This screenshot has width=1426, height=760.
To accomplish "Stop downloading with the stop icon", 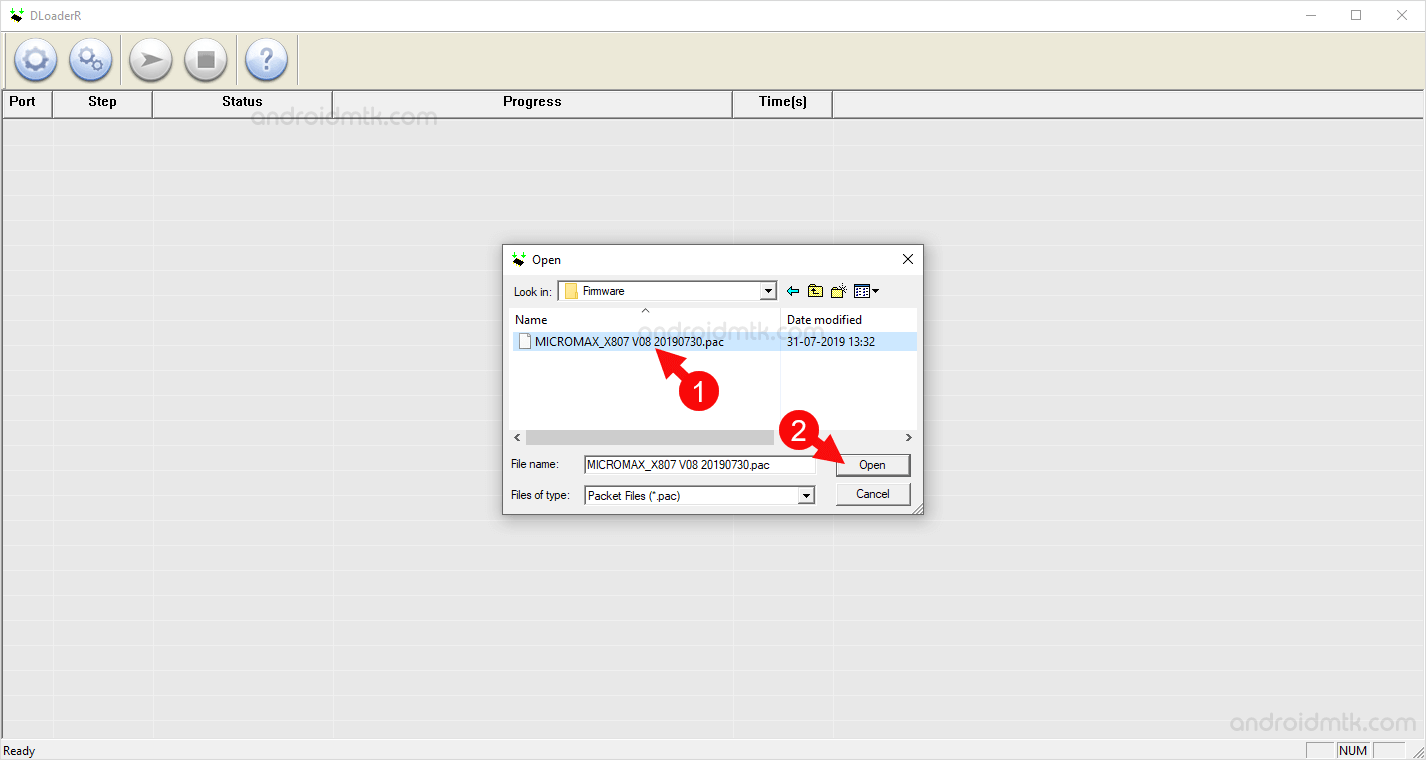I will coord(206,60).
